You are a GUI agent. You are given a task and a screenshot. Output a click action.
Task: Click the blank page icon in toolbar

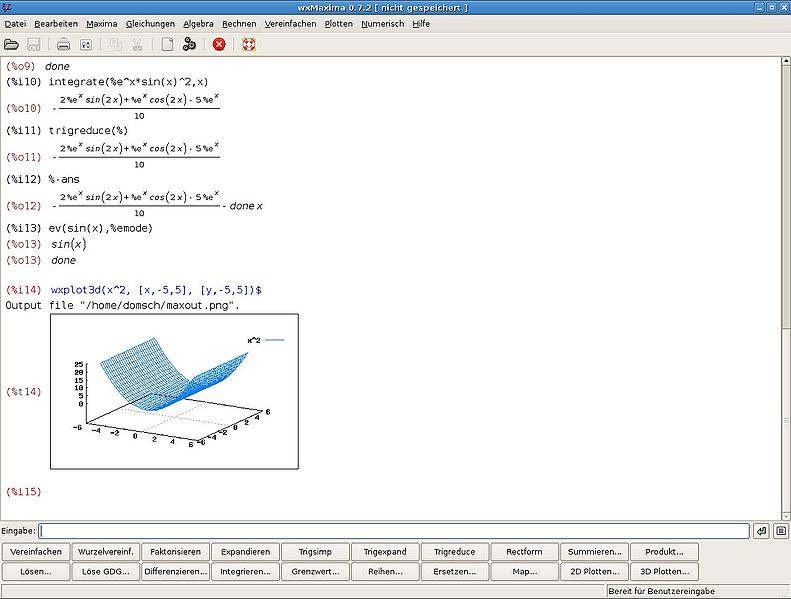coord(167,44)
